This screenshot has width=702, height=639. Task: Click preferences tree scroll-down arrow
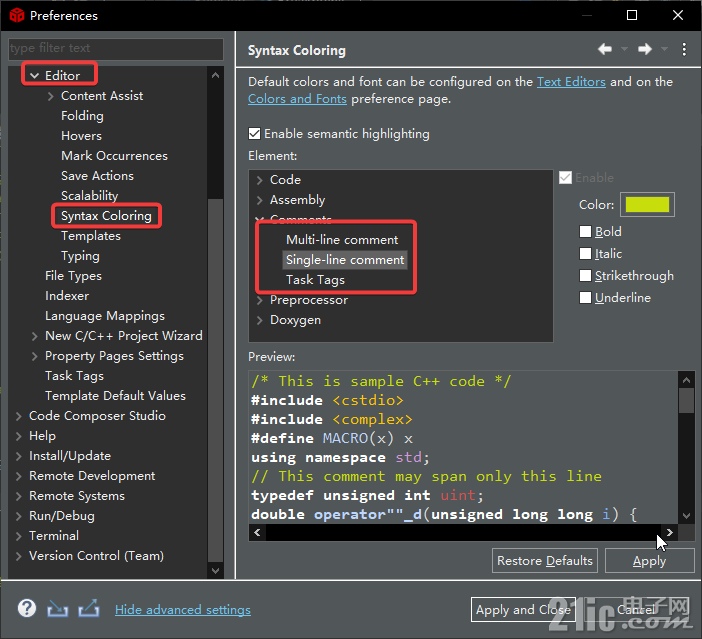point(215,570)
